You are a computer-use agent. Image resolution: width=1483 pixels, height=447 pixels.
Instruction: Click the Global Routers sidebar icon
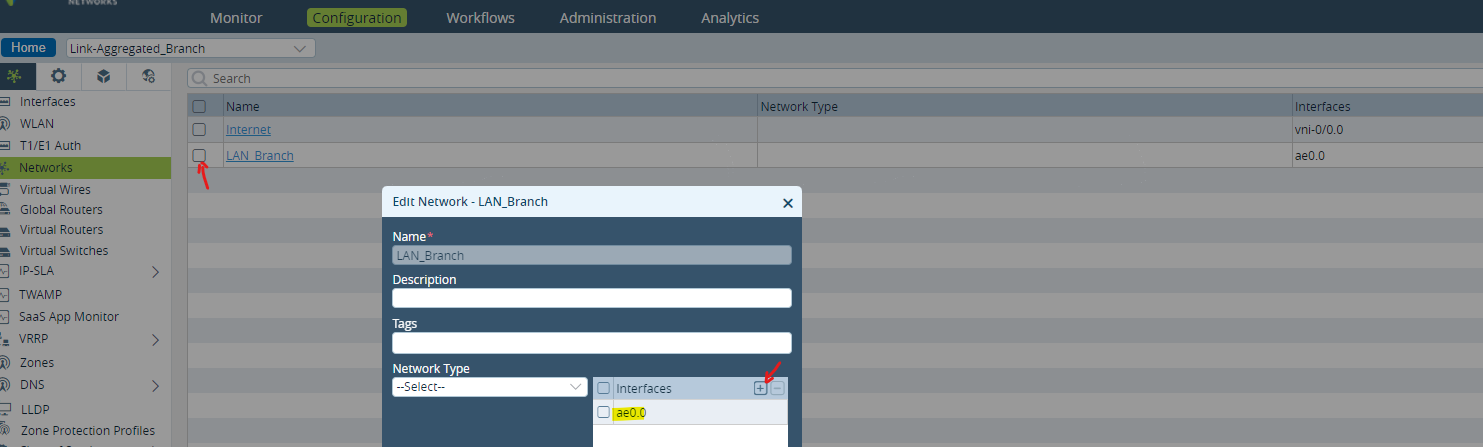[5, 210]
